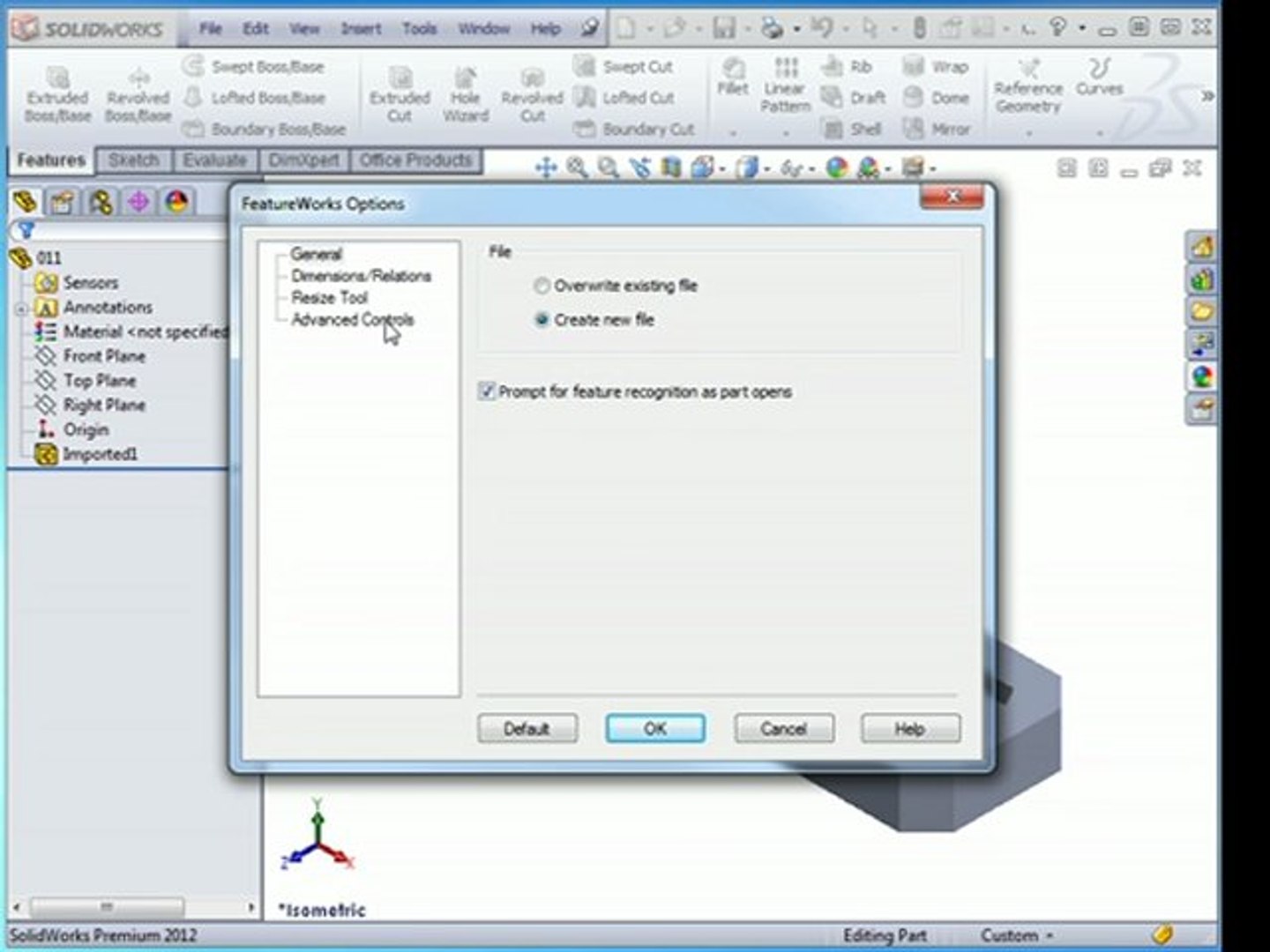Select Overwrite existing file option
This screenshot has height=952, width=1270.
click(542, 286)
